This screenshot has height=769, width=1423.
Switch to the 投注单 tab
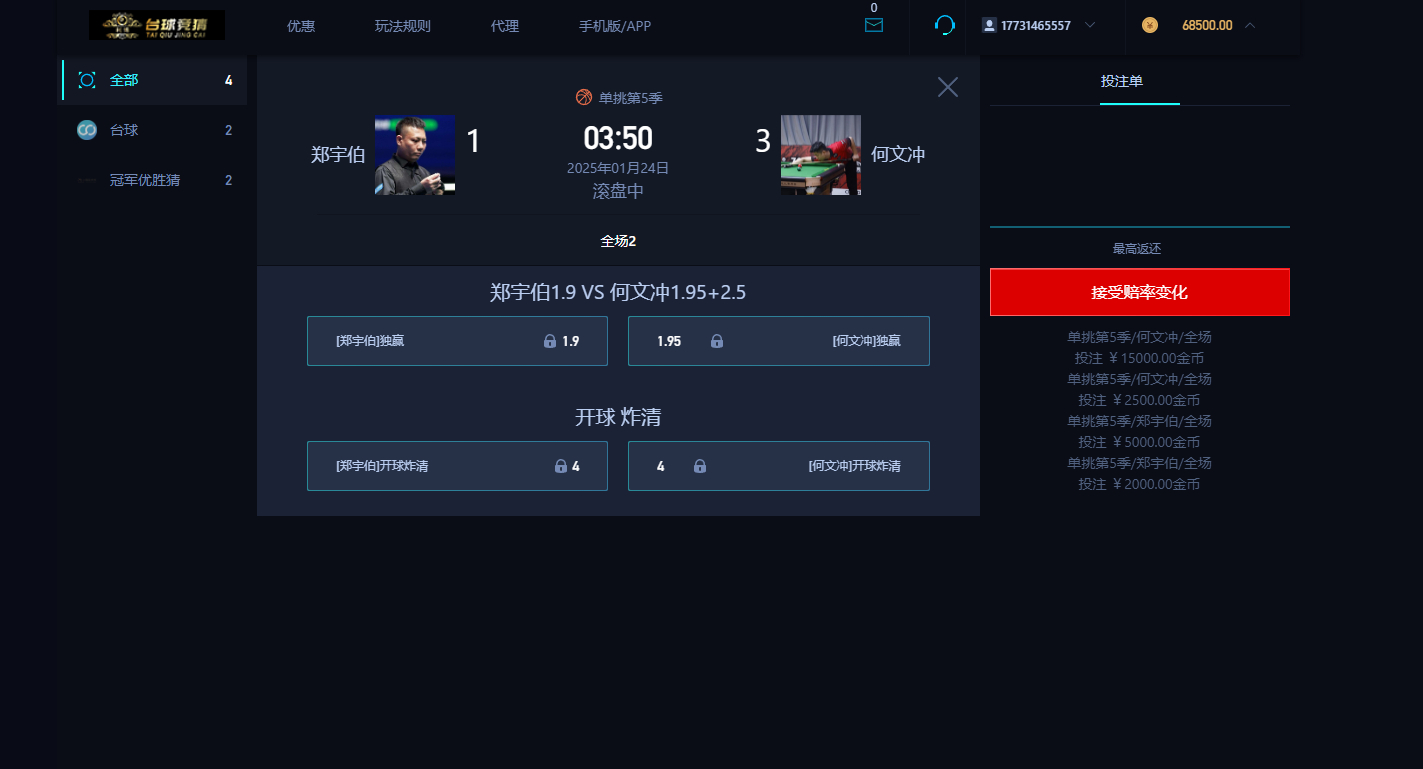click(x=1121, y=81)
